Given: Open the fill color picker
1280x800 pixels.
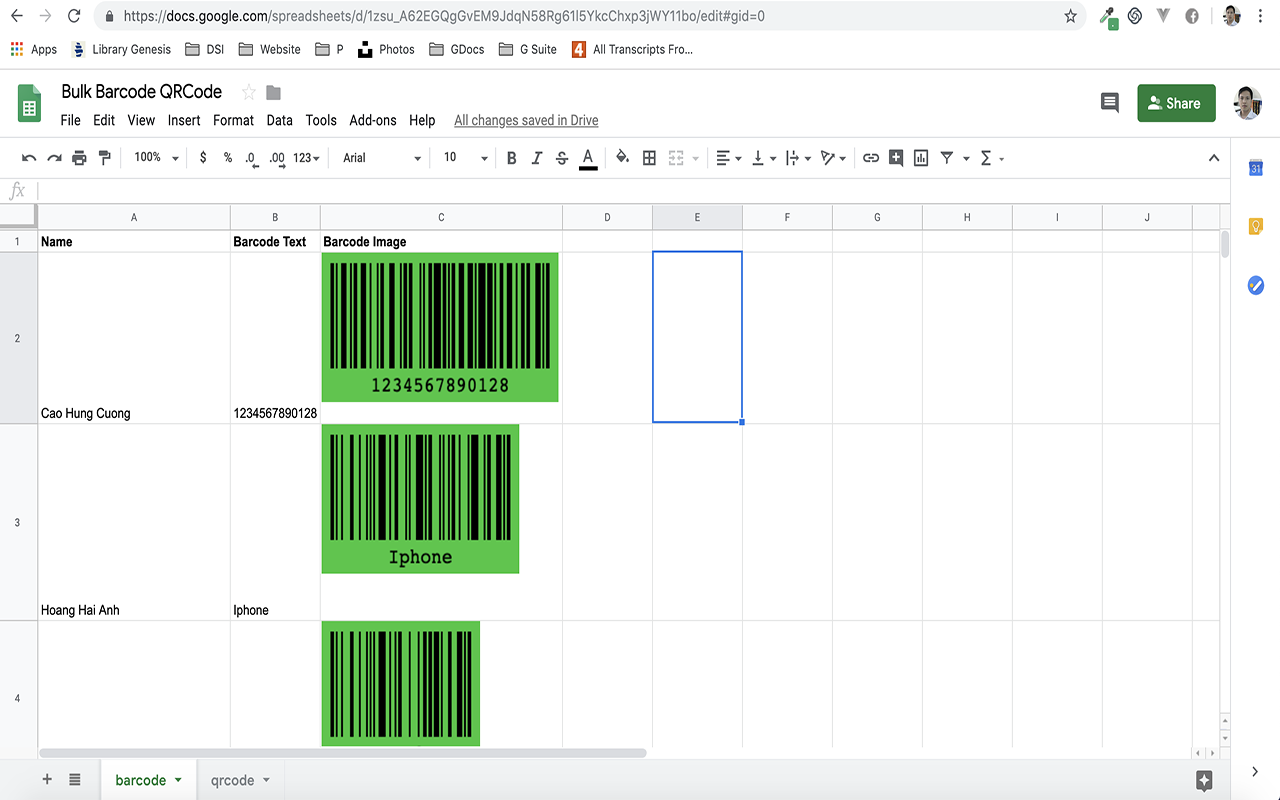Looking at the screenshot, I should click(622, 158).
